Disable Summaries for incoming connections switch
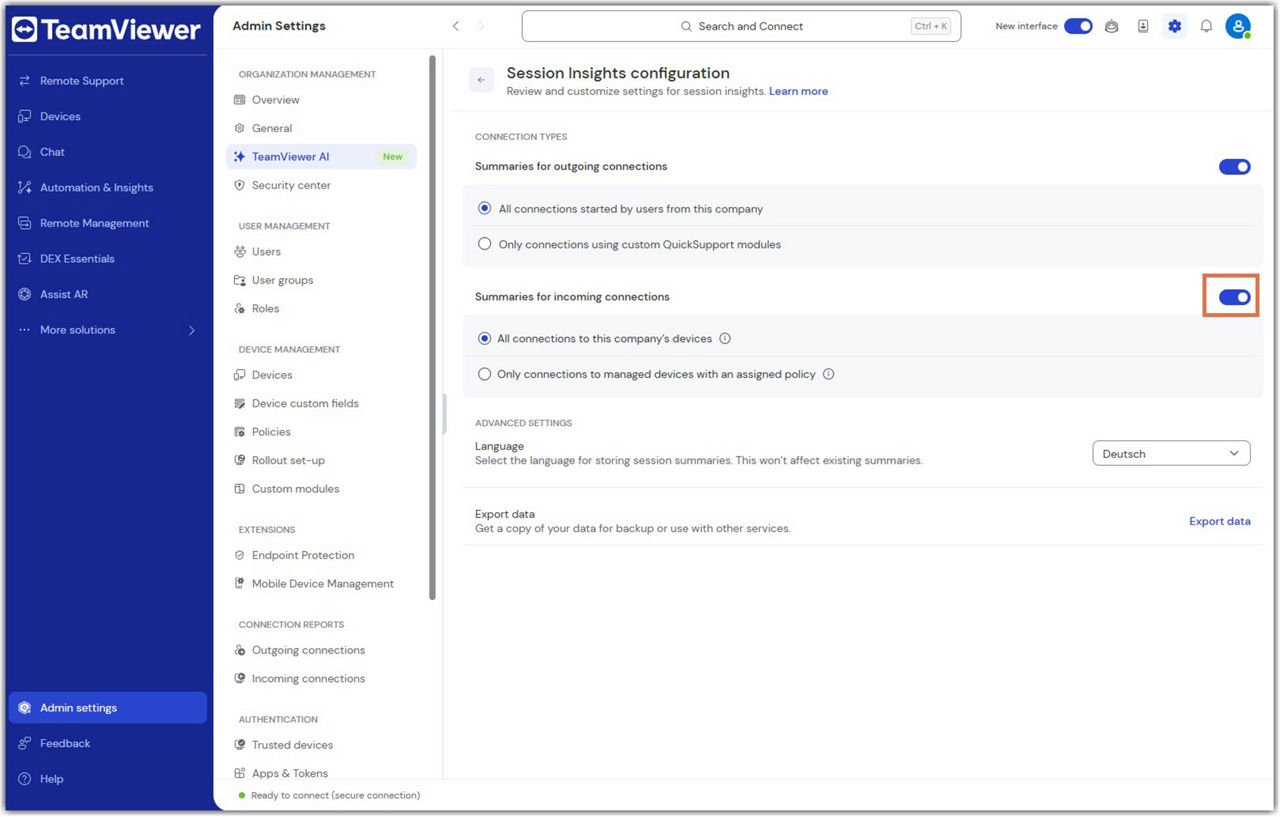1280x817 pixels. click(x=1234, y=297)
